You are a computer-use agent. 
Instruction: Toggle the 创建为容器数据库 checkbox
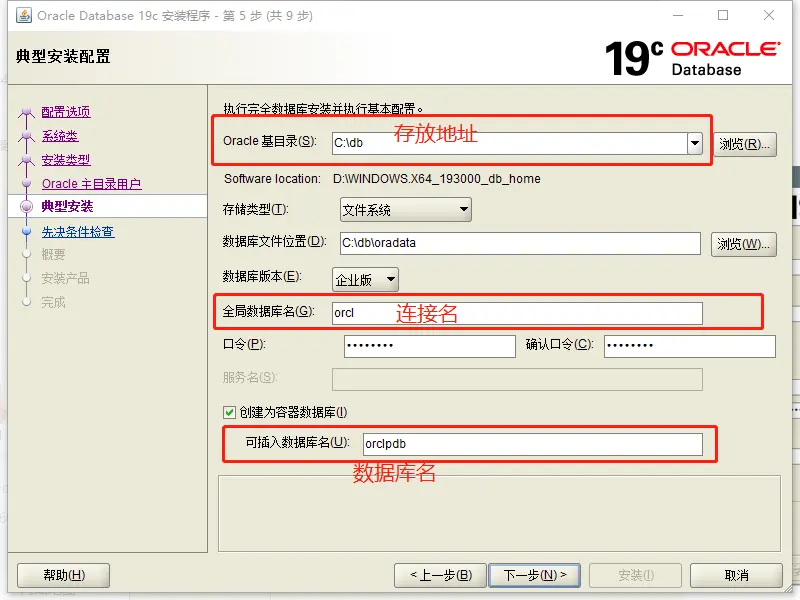tap(230, 412)
